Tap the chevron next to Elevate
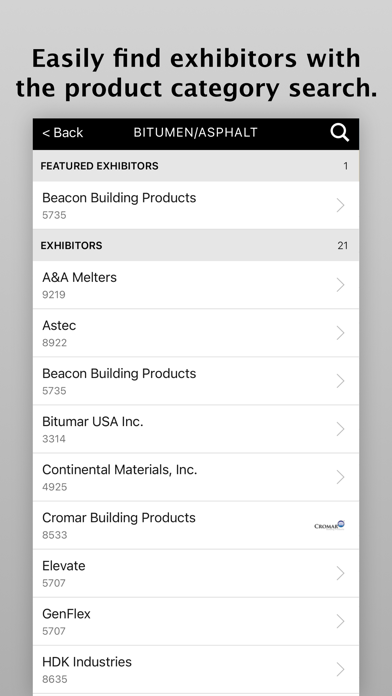Viewport: 392px width, 696px height. [341, 573]
